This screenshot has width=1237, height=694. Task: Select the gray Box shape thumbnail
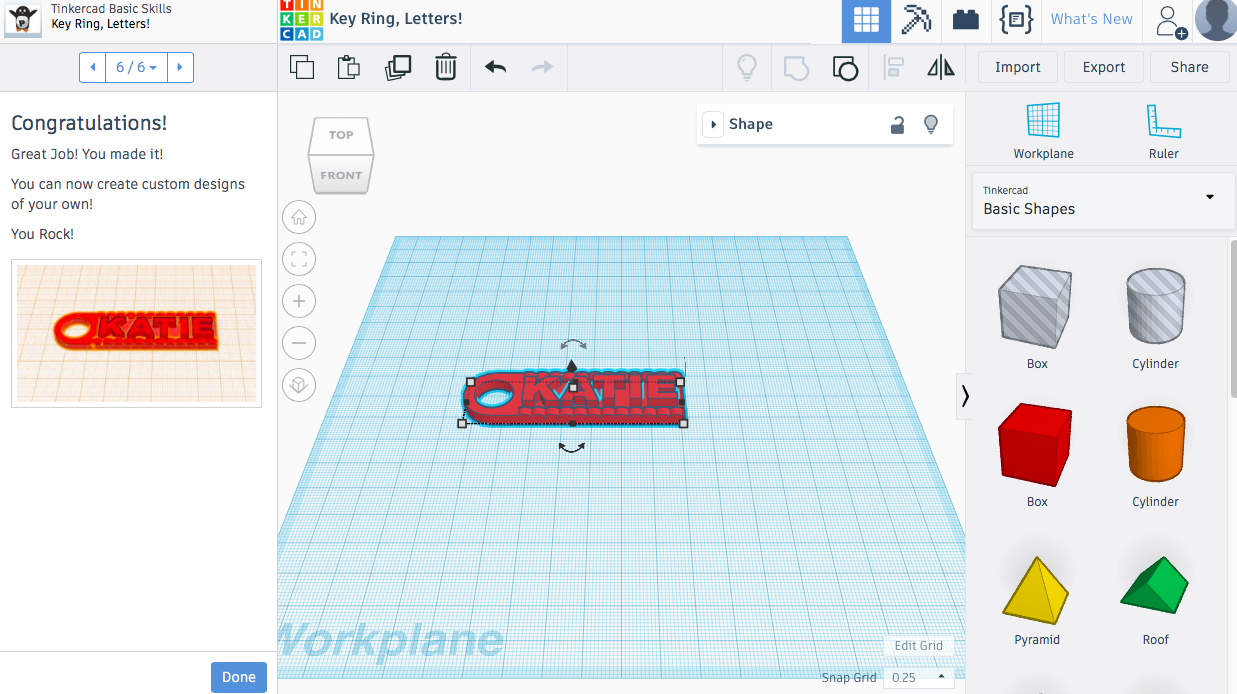pos(1036,307)
